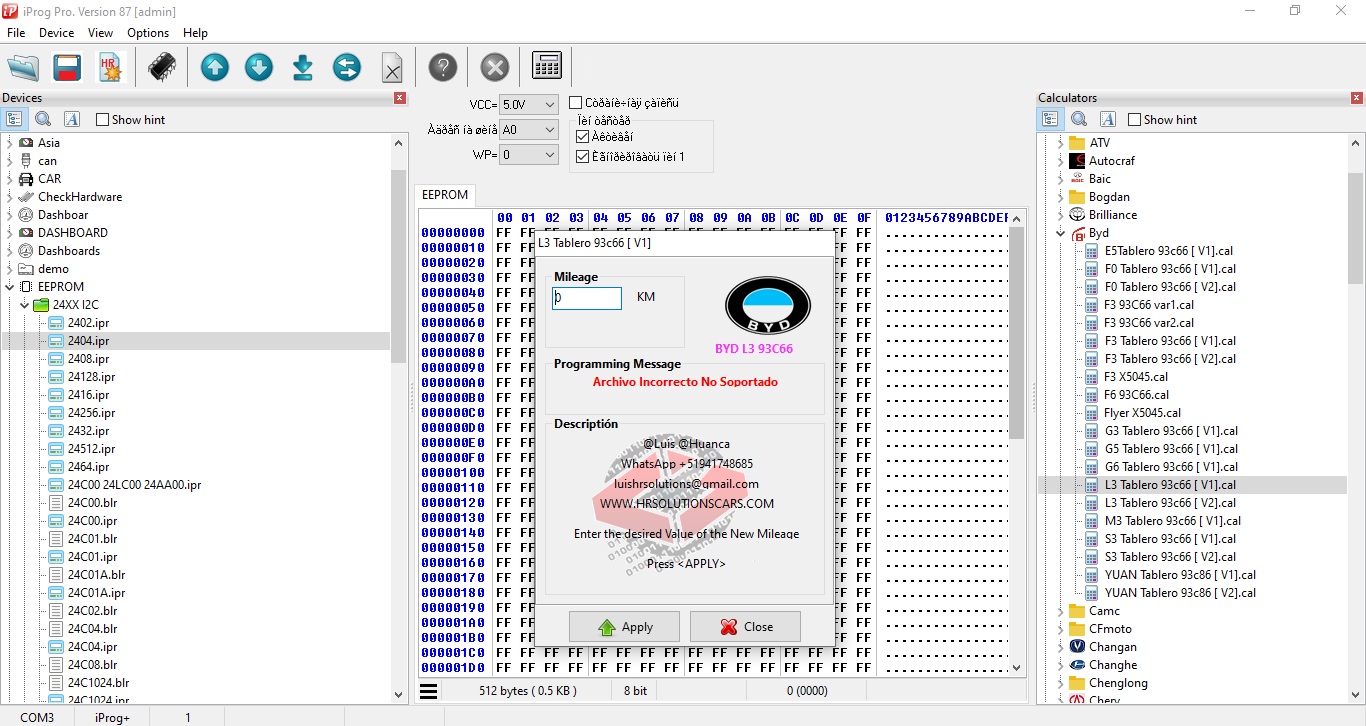The image size is (1366, 726).
Task: Click Devices panel tree view icon
Action: (14, 119)
